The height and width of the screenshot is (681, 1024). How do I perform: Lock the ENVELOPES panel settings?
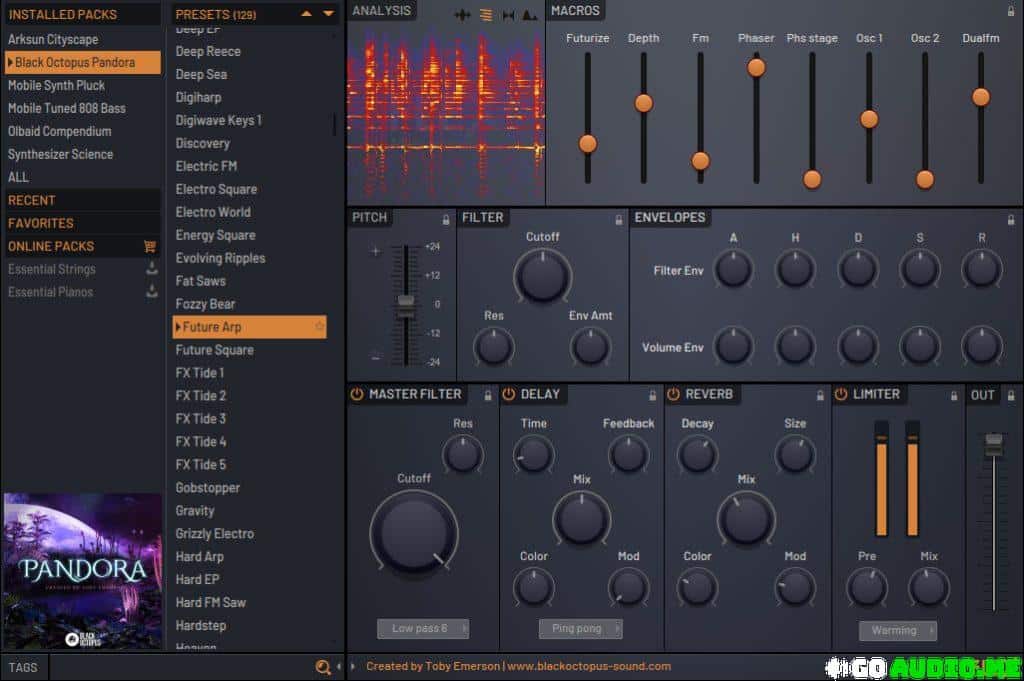coord(1010,217)
